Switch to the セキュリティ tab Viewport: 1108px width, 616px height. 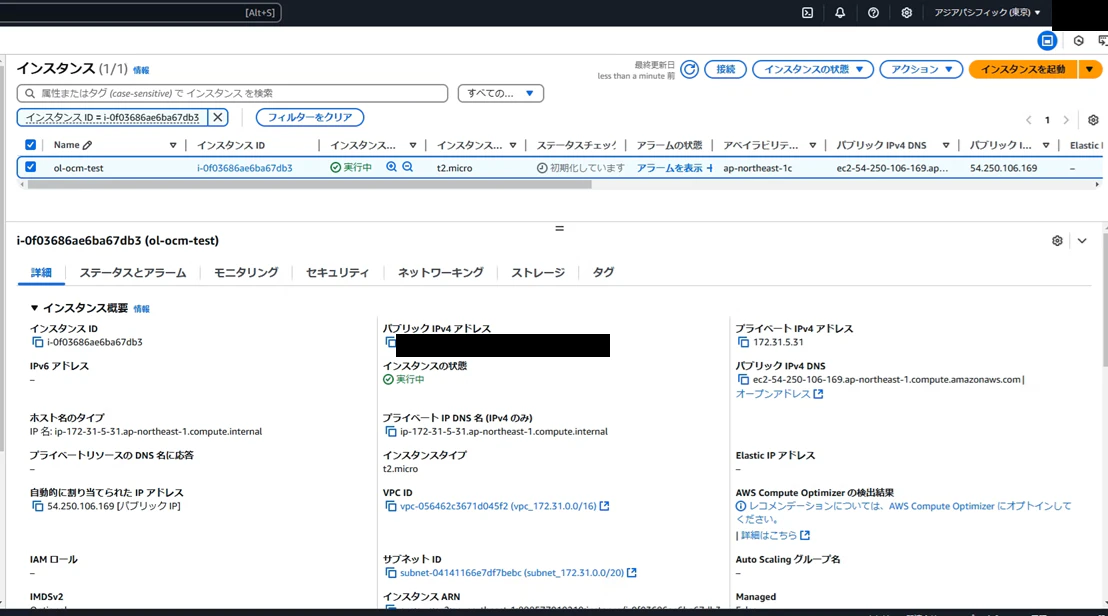pos(338,273)
